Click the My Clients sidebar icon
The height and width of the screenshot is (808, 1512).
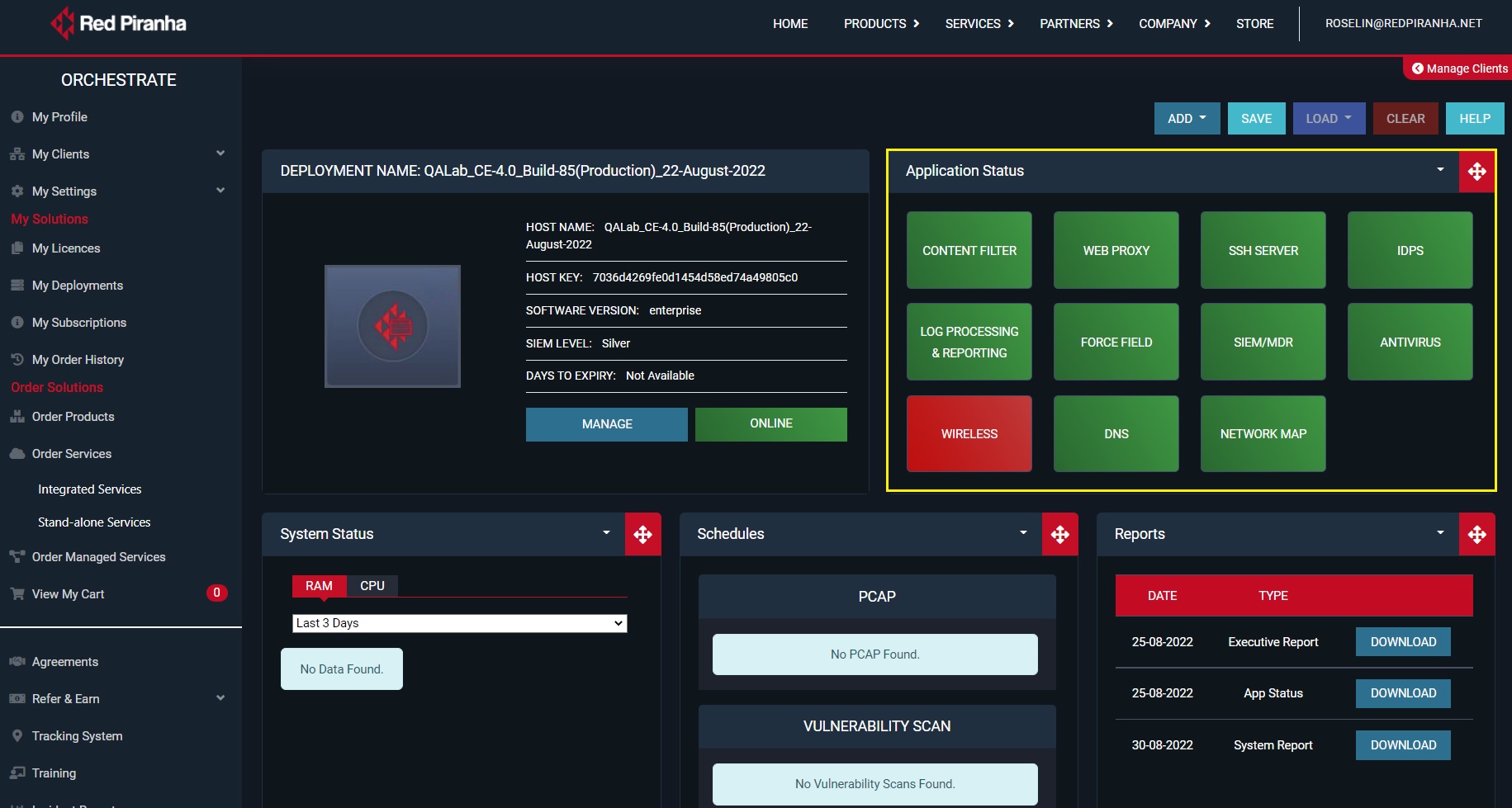tap(17, 154)
